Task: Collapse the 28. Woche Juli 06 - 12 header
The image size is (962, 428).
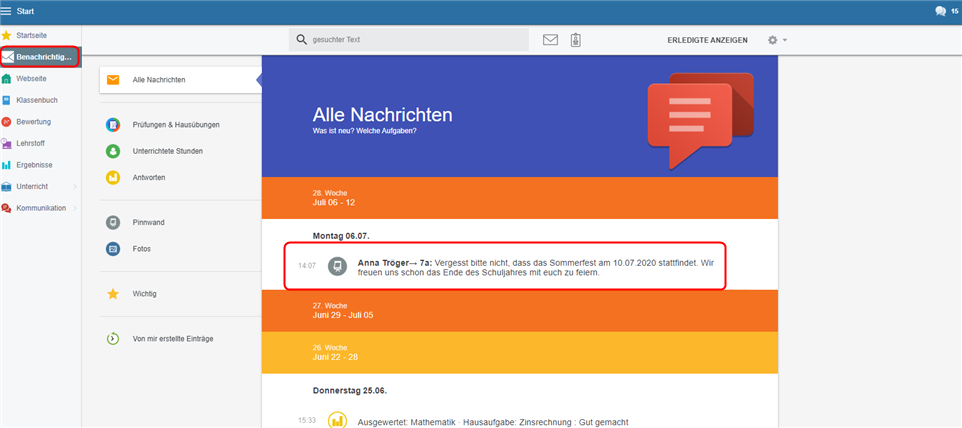Action: coord(519,198)
